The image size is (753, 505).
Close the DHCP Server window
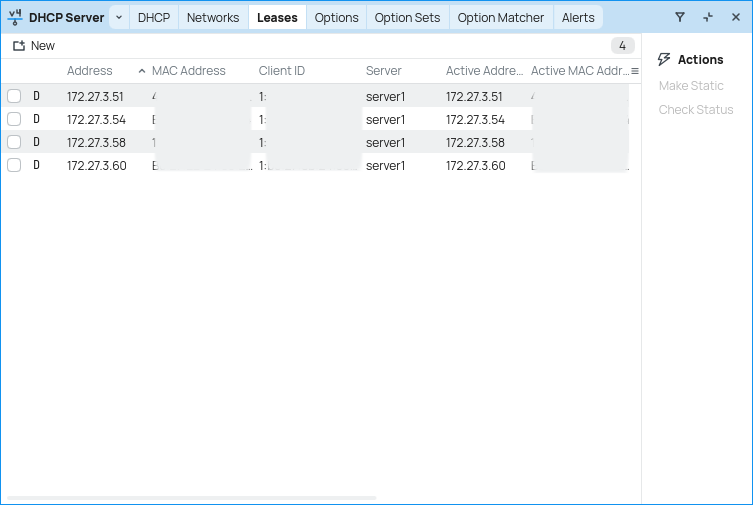(736, 17)
